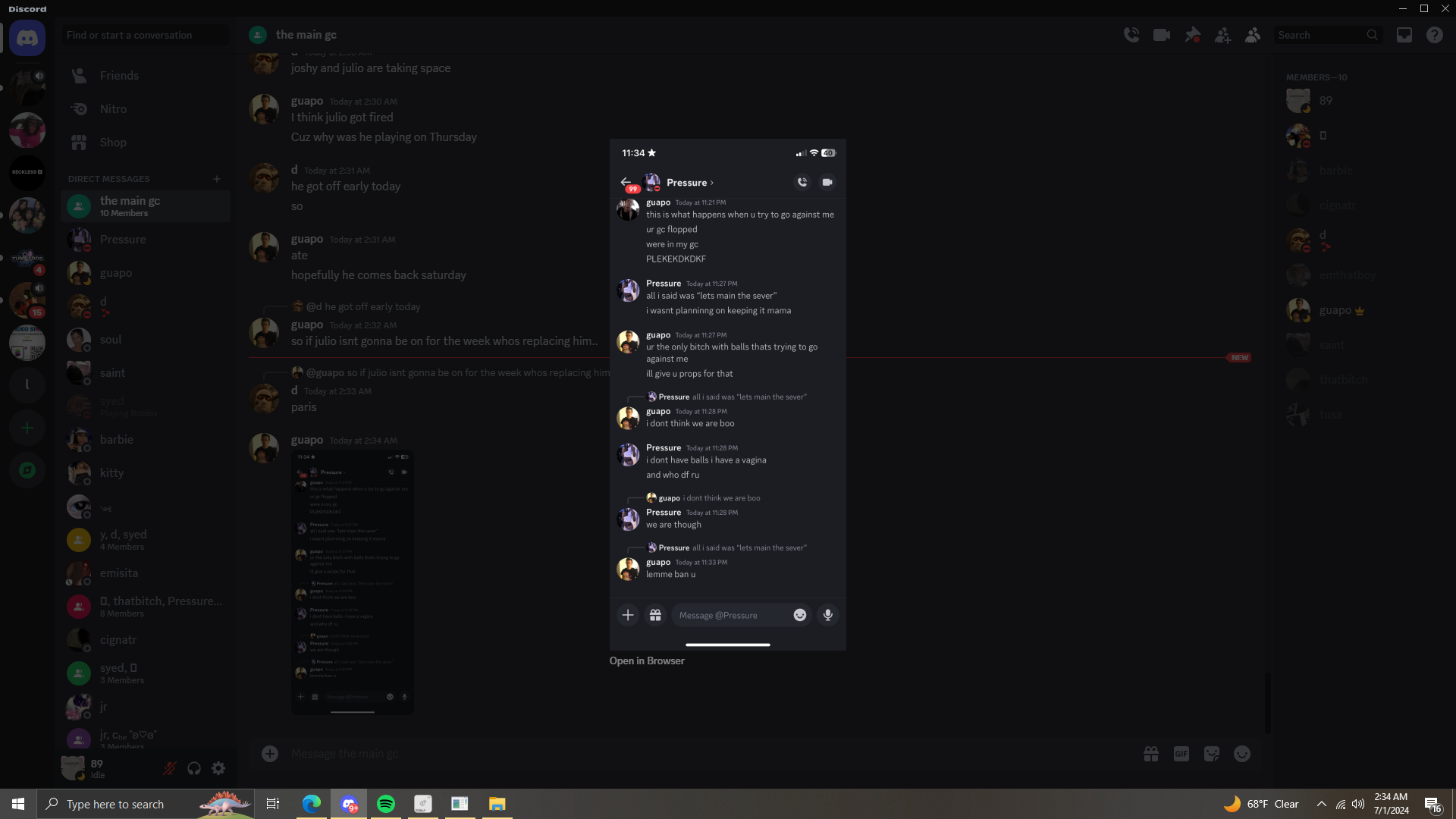Viewport: 1456px width, 819px height.
Task: Create a new direct message
Action: (217, 179)
